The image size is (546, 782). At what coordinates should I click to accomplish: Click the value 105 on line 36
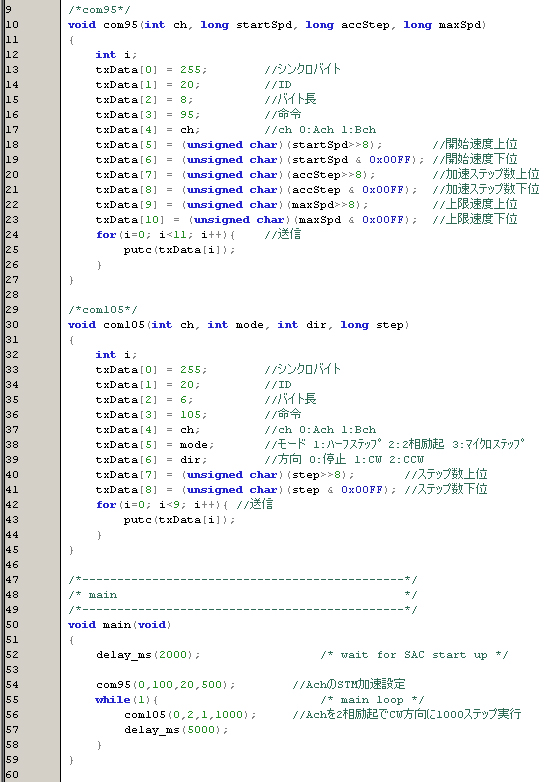pyautogui.click(x=190, y=414)
